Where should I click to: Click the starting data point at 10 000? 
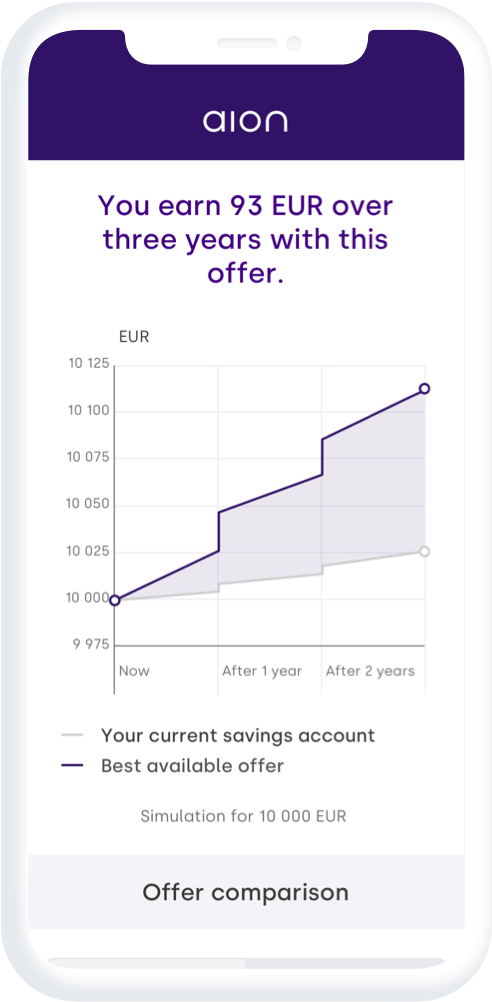point(114,600)
